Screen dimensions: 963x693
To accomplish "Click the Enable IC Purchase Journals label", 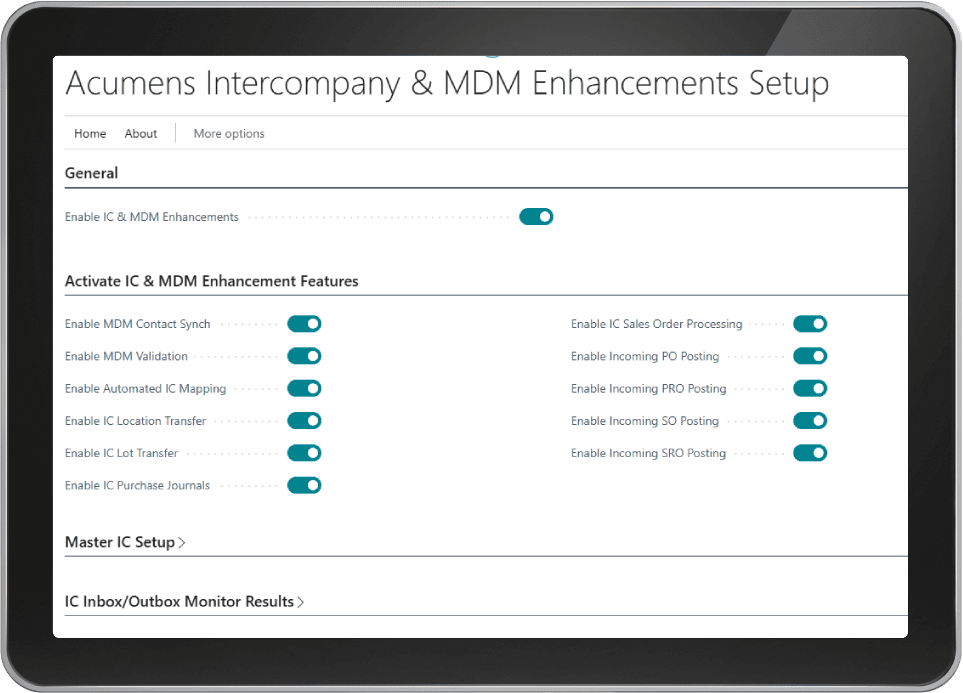I will [x=138, y=485].
